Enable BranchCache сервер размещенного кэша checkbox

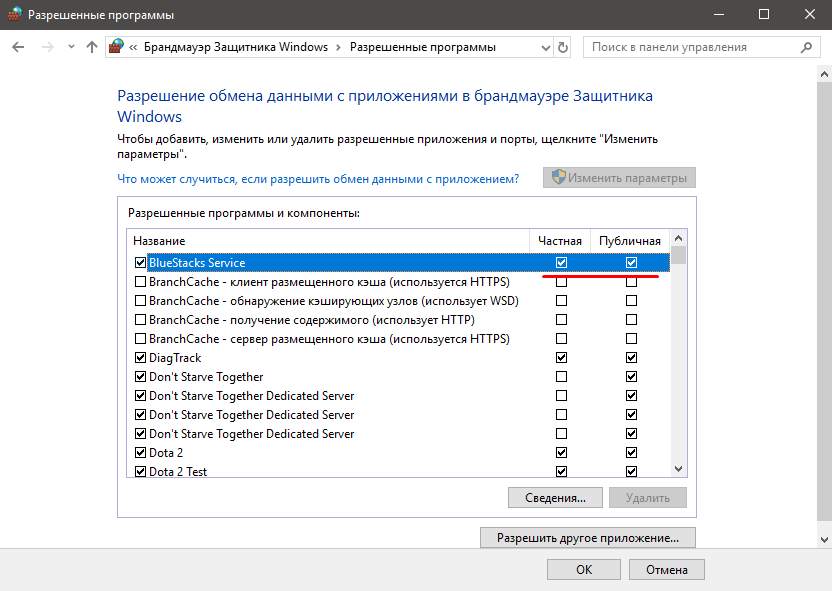(140, 338)
